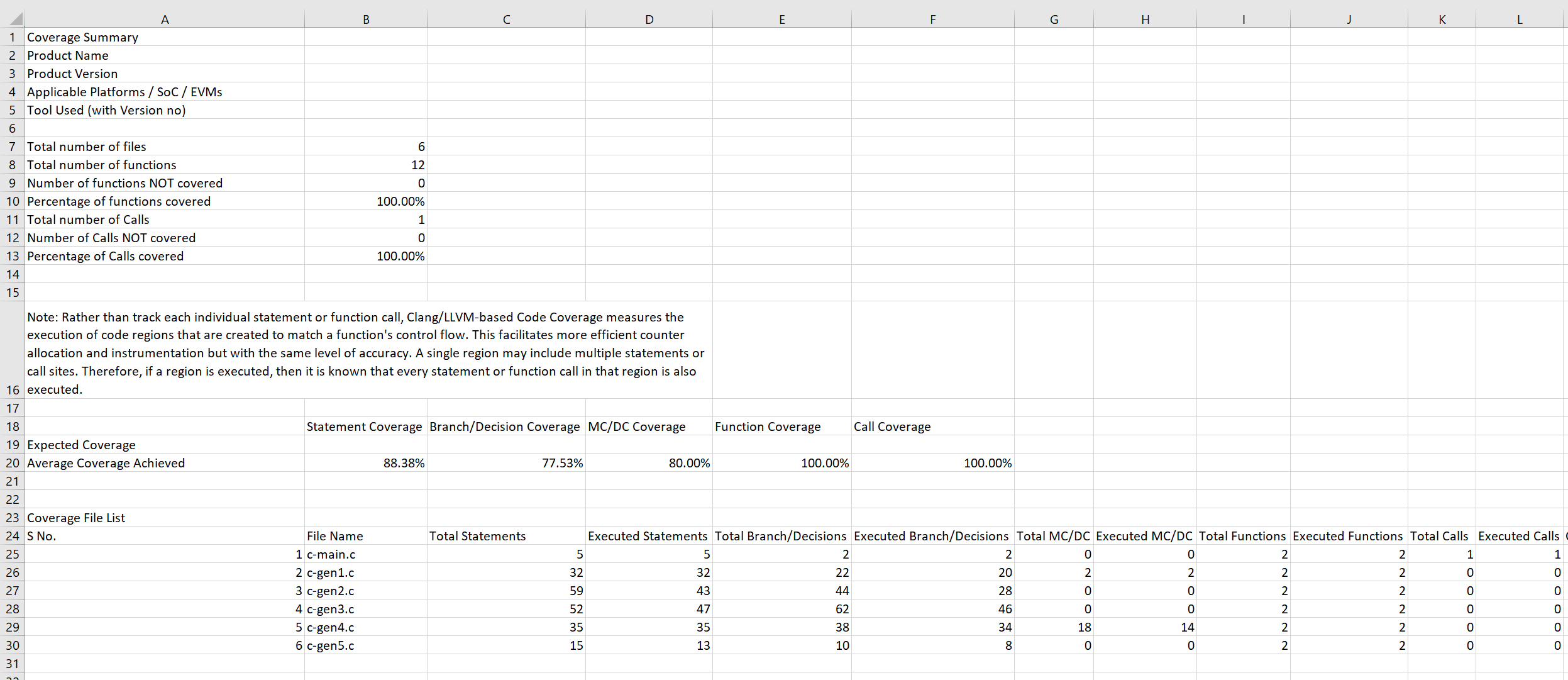The image size is (1568, 680).
Task: Click the Statement Coverage header cell
Action: click(x=365, y=426)
